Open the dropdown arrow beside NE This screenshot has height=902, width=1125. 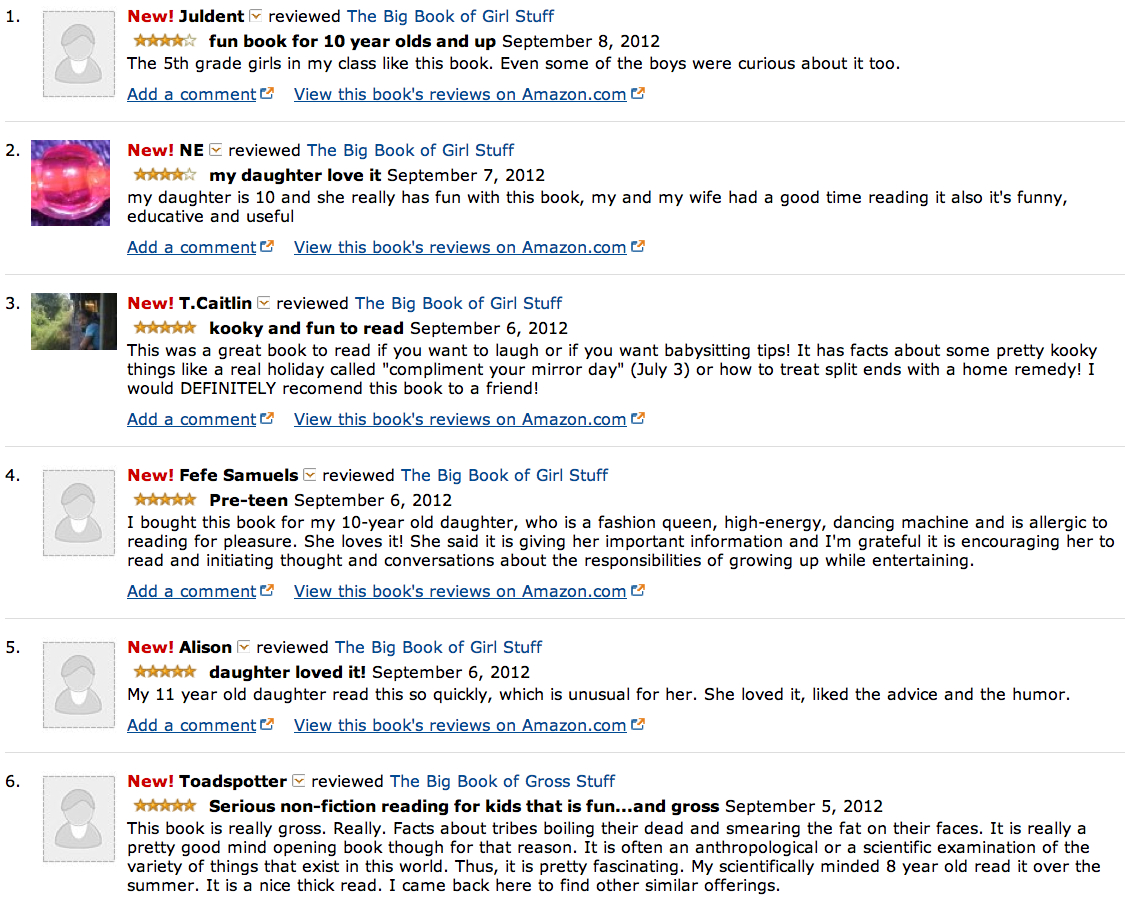216,150
